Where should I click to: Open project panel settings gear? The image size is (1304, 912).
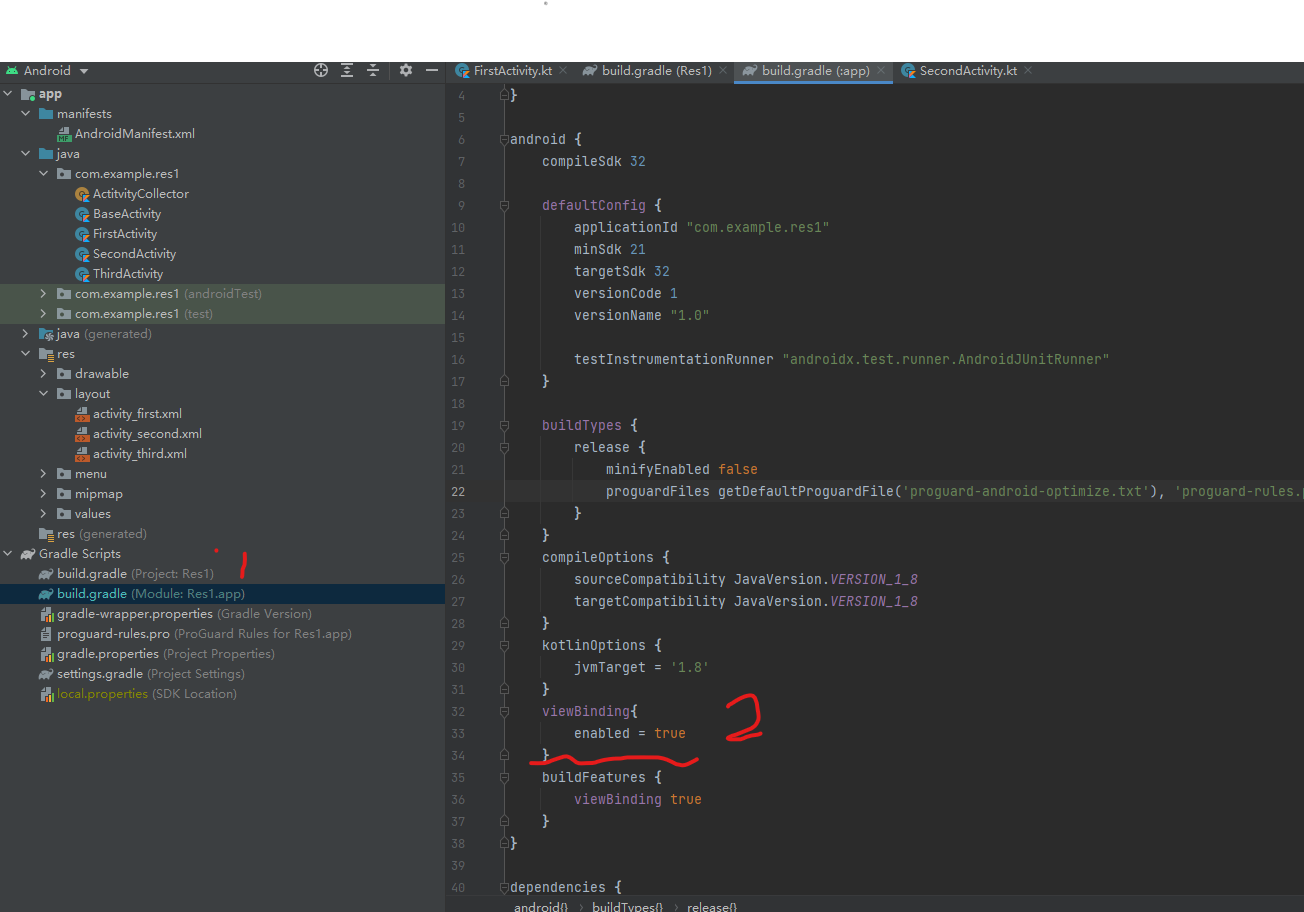pos(405,70)
